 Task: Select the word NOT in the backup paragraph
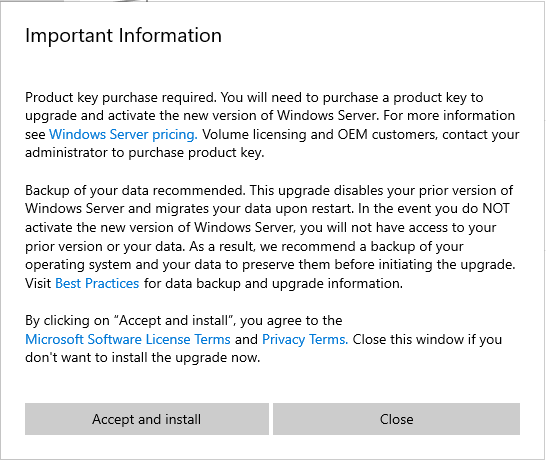(x=496, y=209)
